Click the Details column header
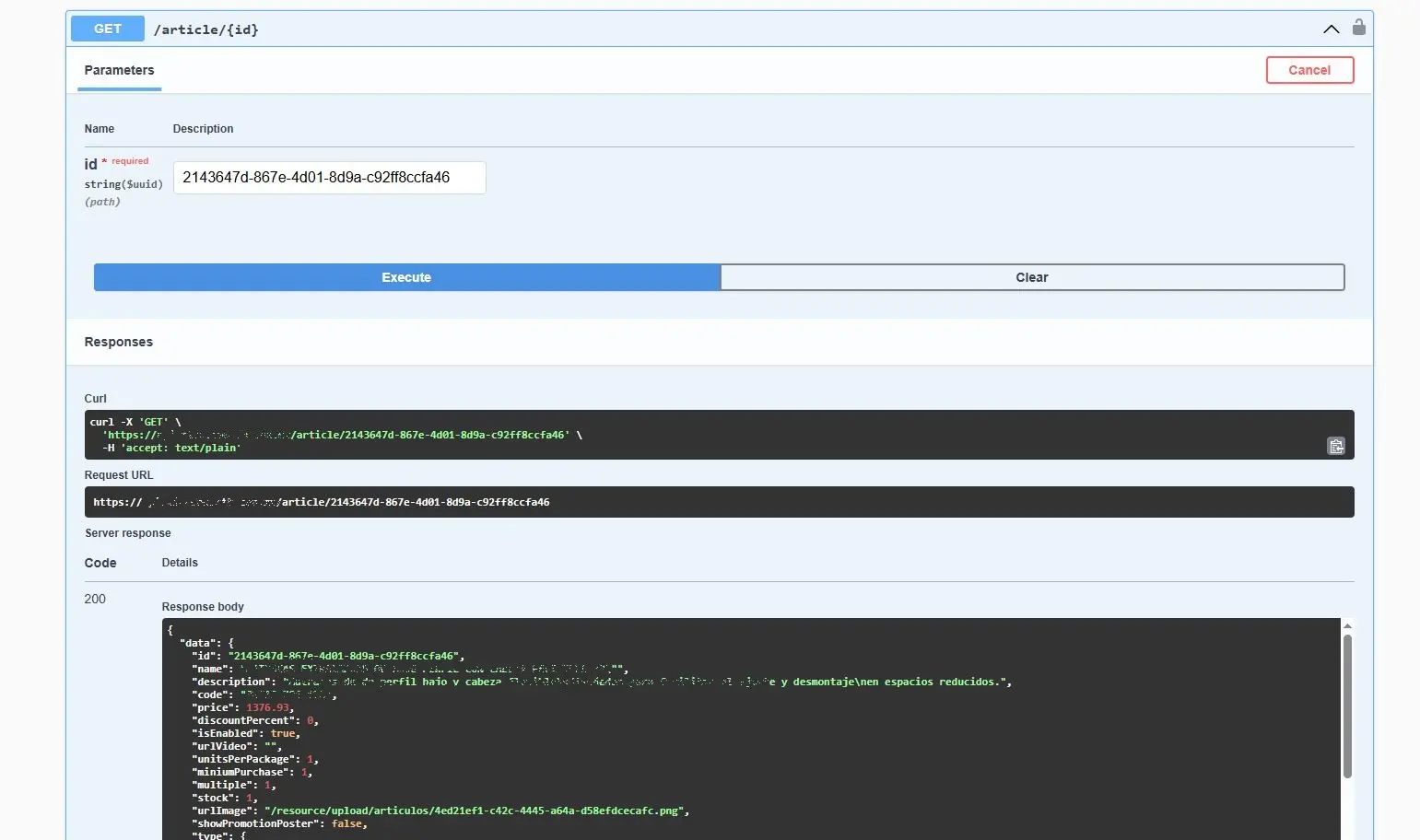 [180, 563]
